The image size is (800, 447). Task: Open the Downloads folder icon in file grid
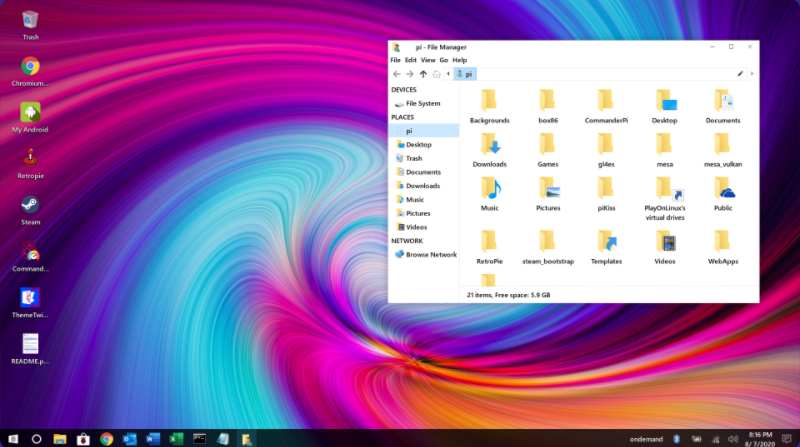[490, 148]
